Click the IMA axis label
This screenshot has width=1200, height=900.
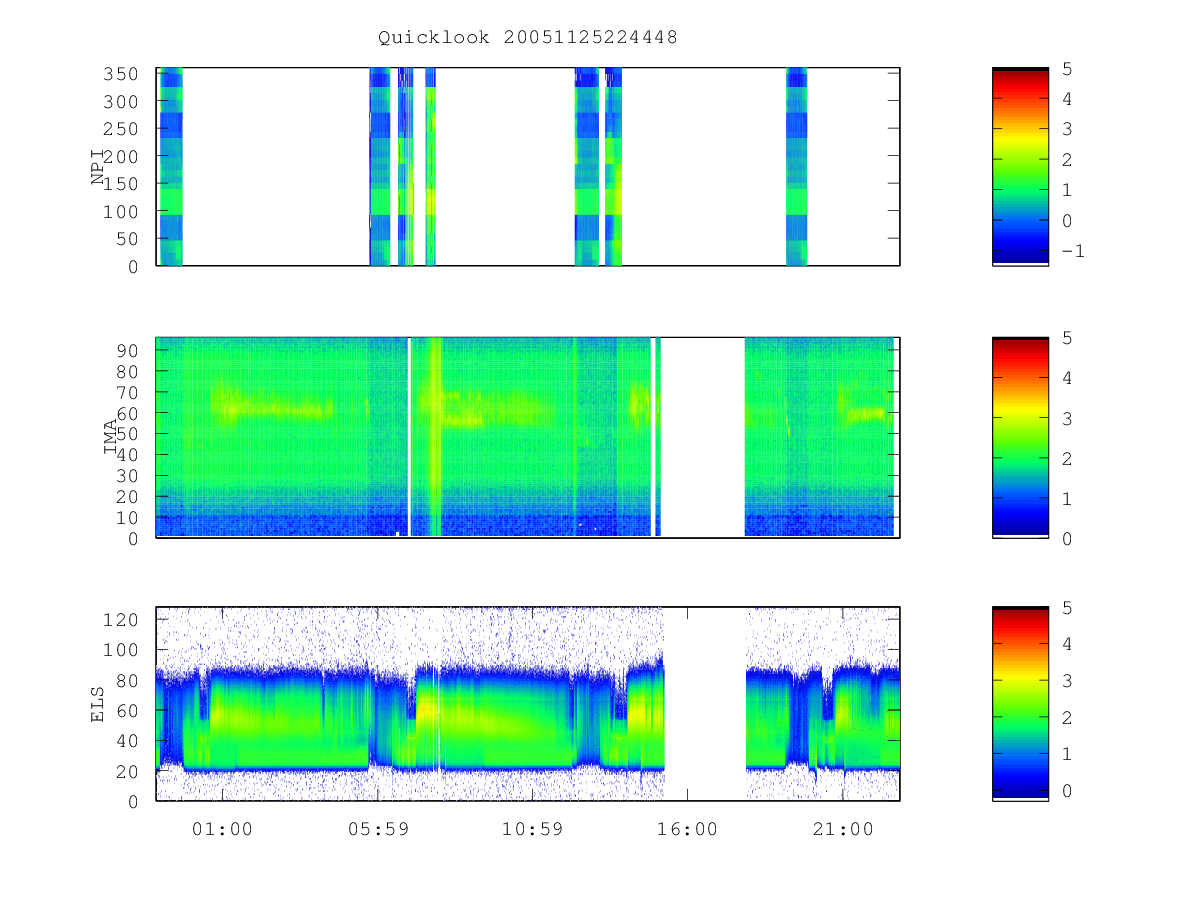coord(111,437)
